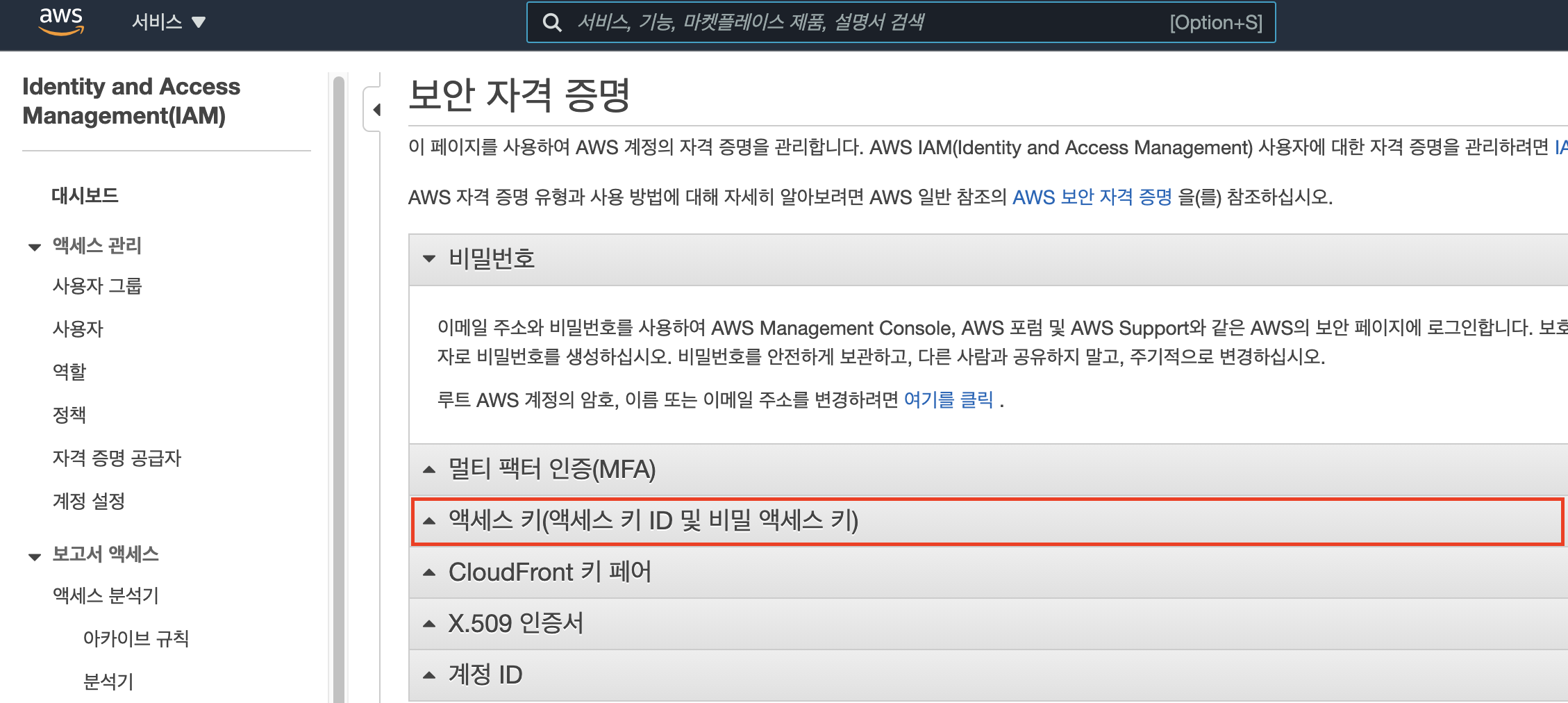Viewport: 1568px width, 703px height.
Task: Focus the AWS services search field
Action: pos(901,22)
